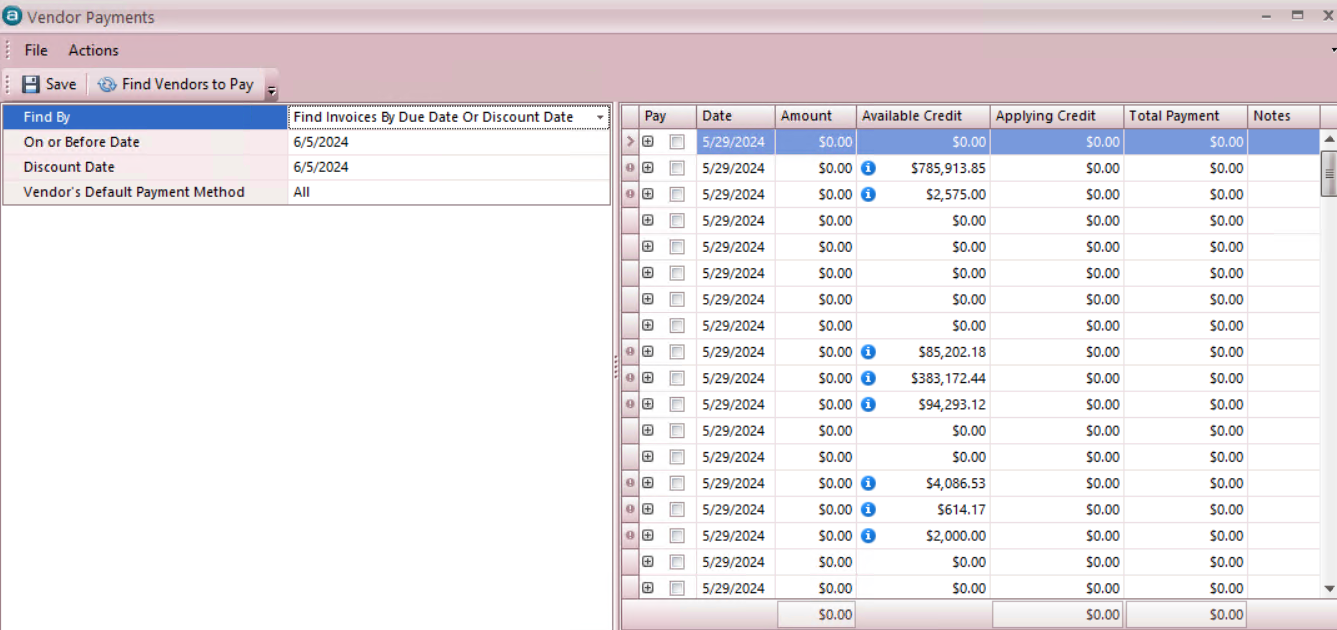Image resolution: width=1337 pixels, height=630 pixels.
Task: Click info icon beside $785,913.85 credit
Action: (868, 168)
